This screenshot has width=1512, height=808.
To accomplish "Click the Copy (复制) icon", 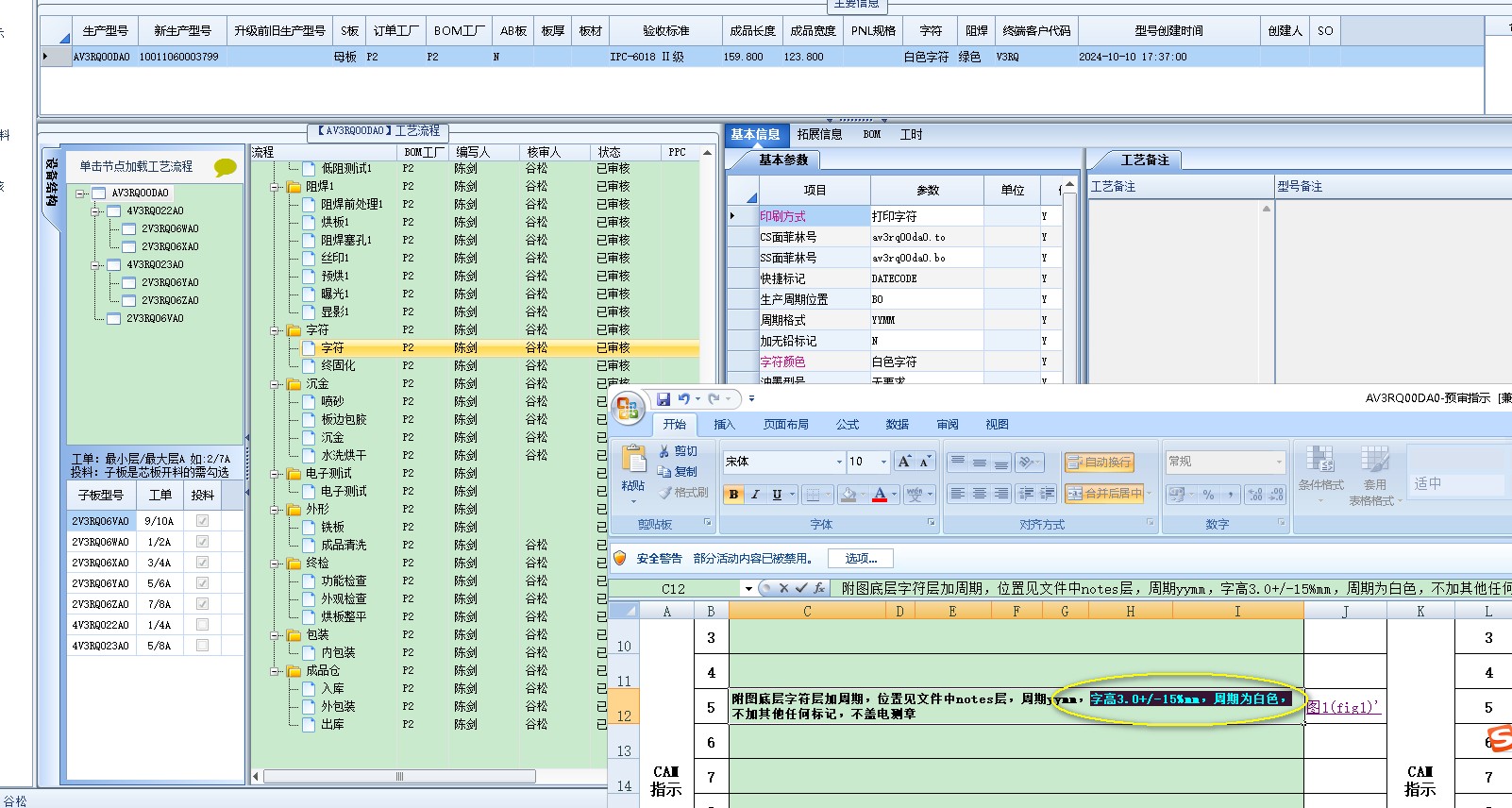I will tap(664, 472).
